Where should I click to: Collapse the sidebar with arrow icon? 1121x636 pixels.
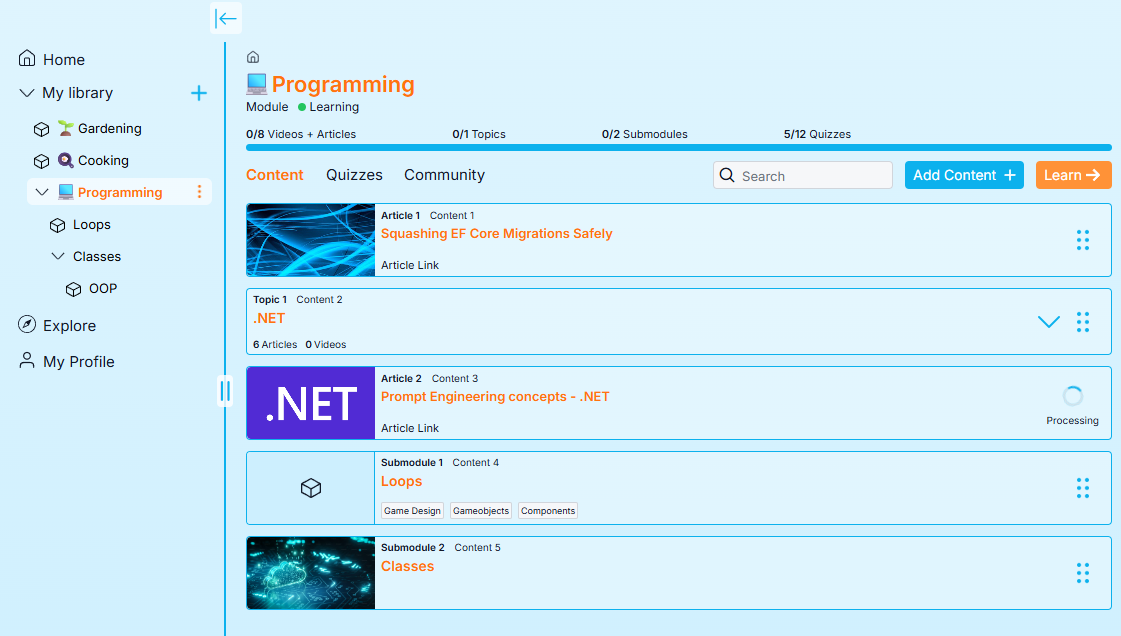click(226, 18)
